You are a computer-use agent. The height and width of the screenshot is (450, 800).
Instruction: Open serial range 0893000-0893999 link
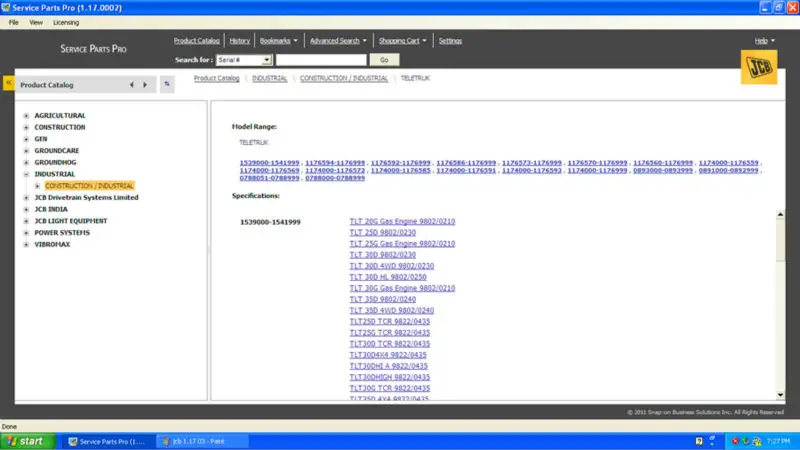coord(663,170)
